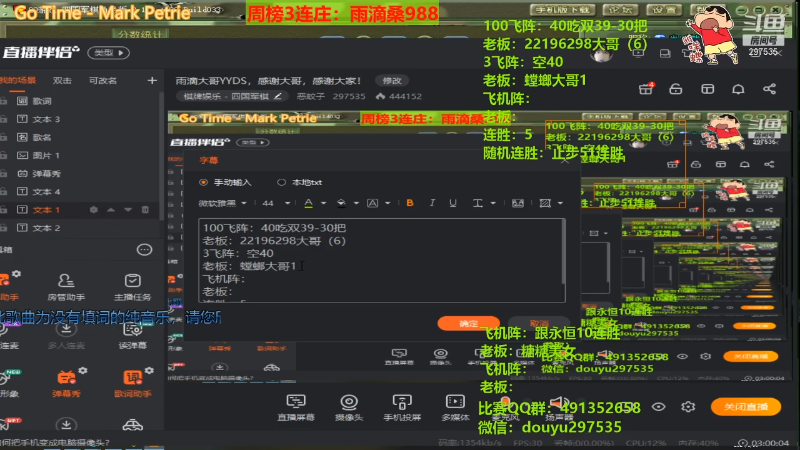
Task: Move 文本 1 layer up
Action: pos(111,210)
